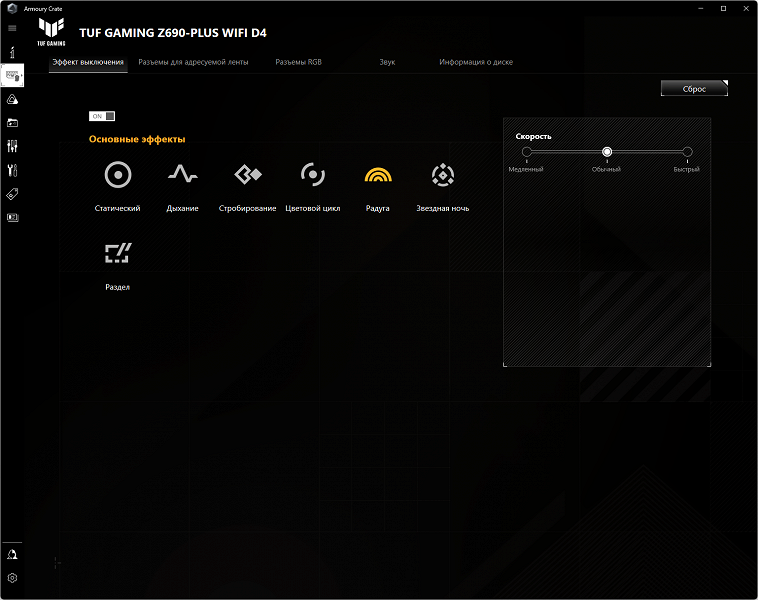Image resolution: width=758 pixels, height=600 pixels.
Task: Open the Settings gear in the sidebar
Action: [x=12, y=578]
